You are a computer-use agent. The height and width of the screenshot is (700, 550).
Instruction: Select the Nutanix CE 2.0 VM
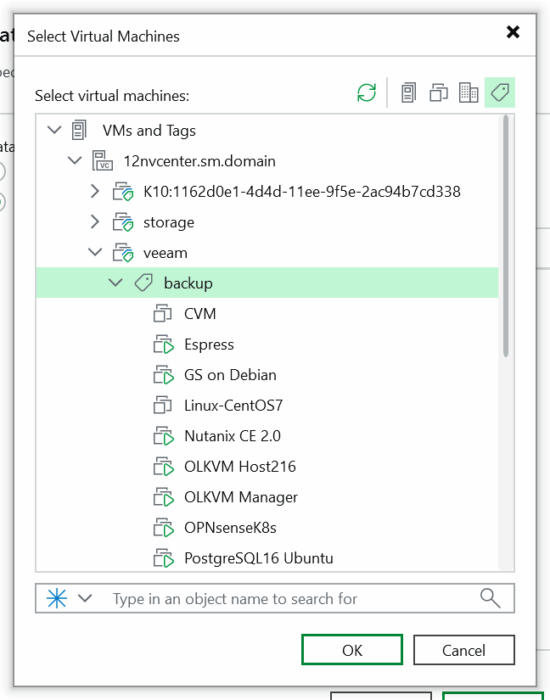(x=232, y=436)
